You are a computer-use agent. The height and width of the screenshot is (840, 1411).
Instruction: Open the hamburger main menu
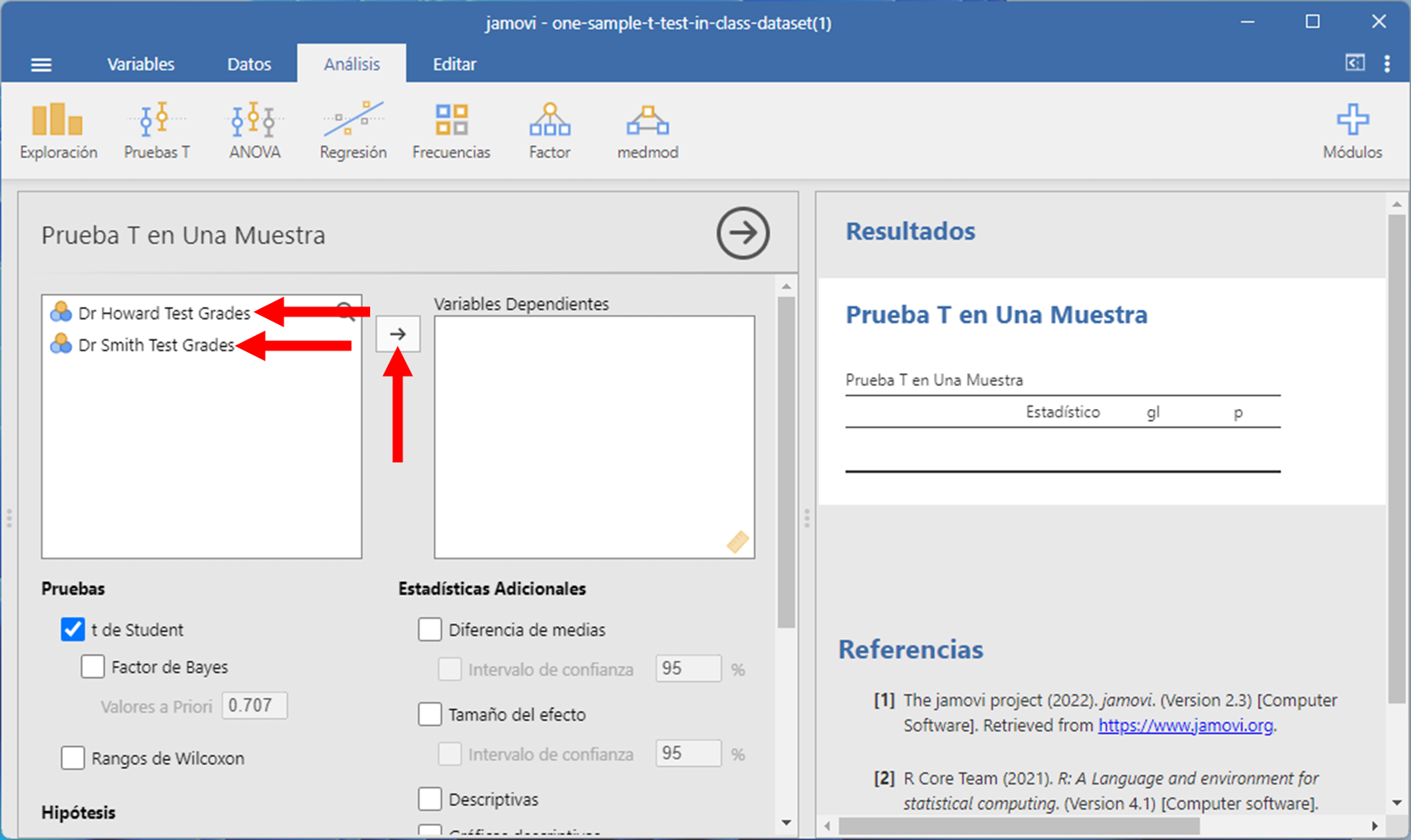[x=41, y=64]
